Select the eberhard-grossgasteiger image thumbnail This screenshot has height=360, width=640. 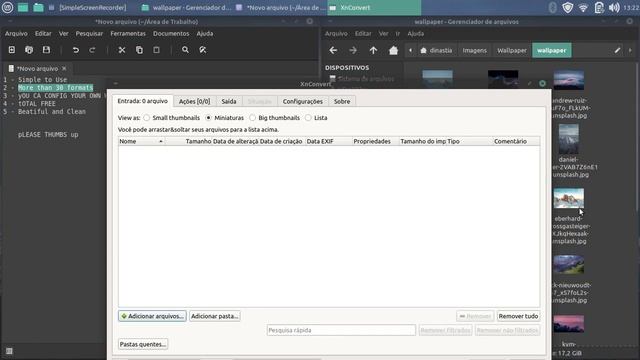pos(569,198)
